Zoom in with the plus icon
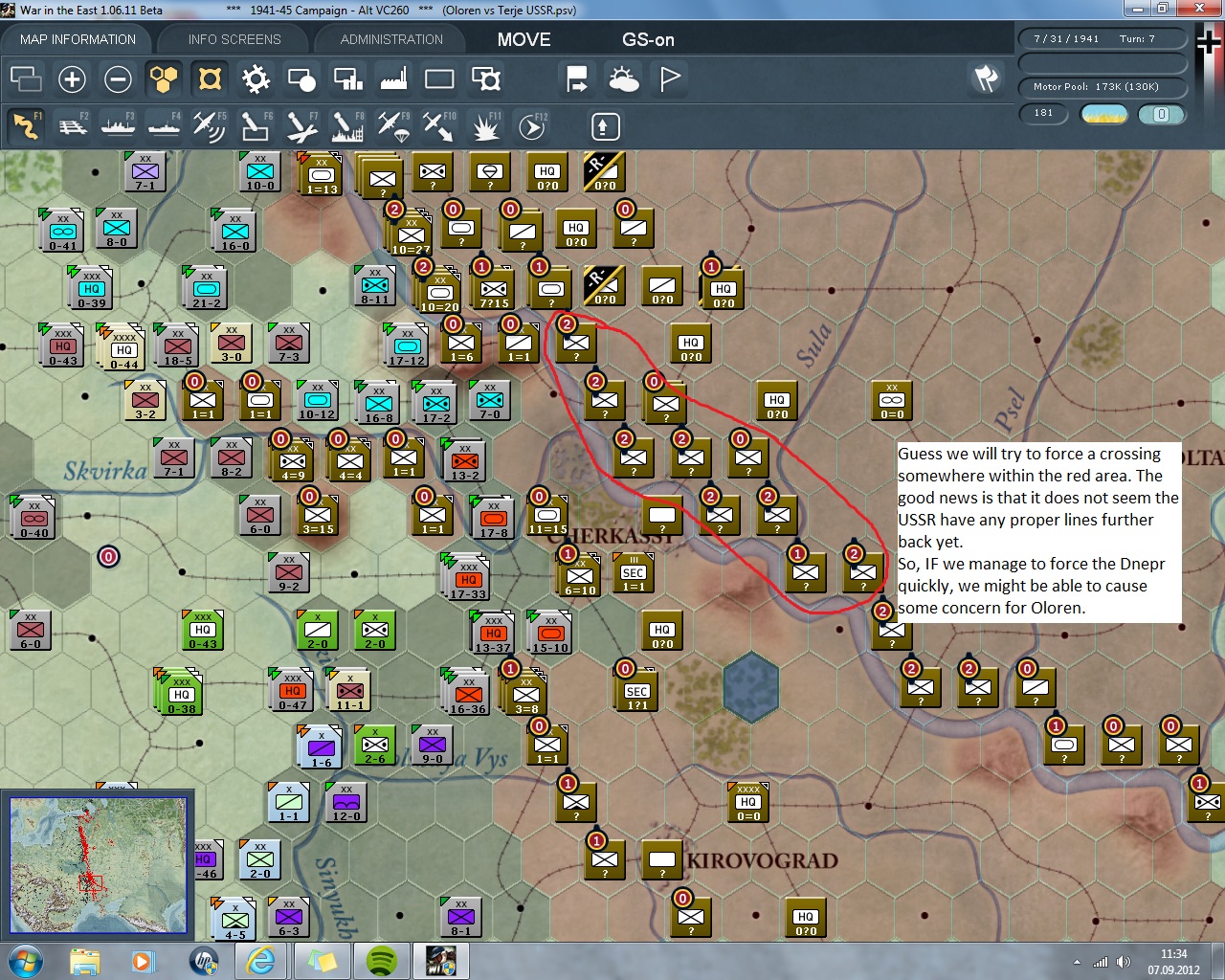The width and height of the screenshot is (1225, 980). [72, 78]
